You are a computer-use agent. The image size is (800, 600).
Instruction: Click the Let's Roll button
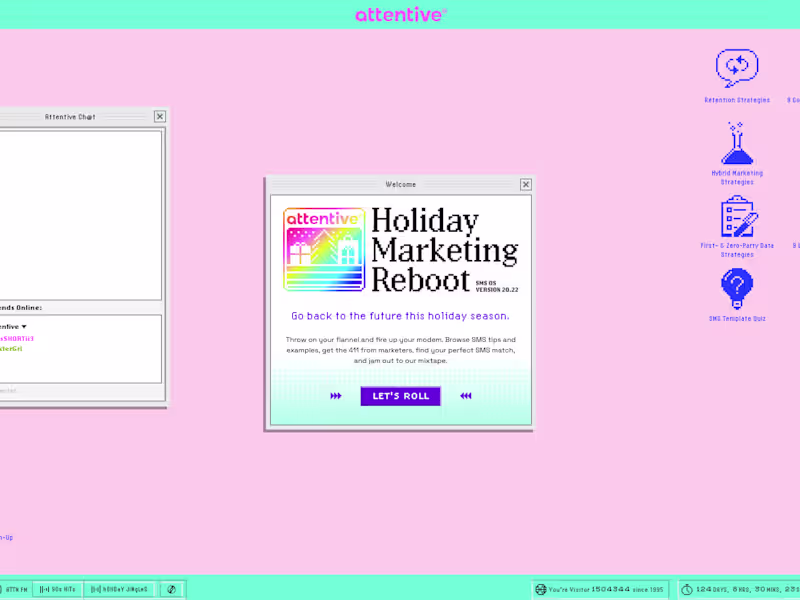point(401,396)
